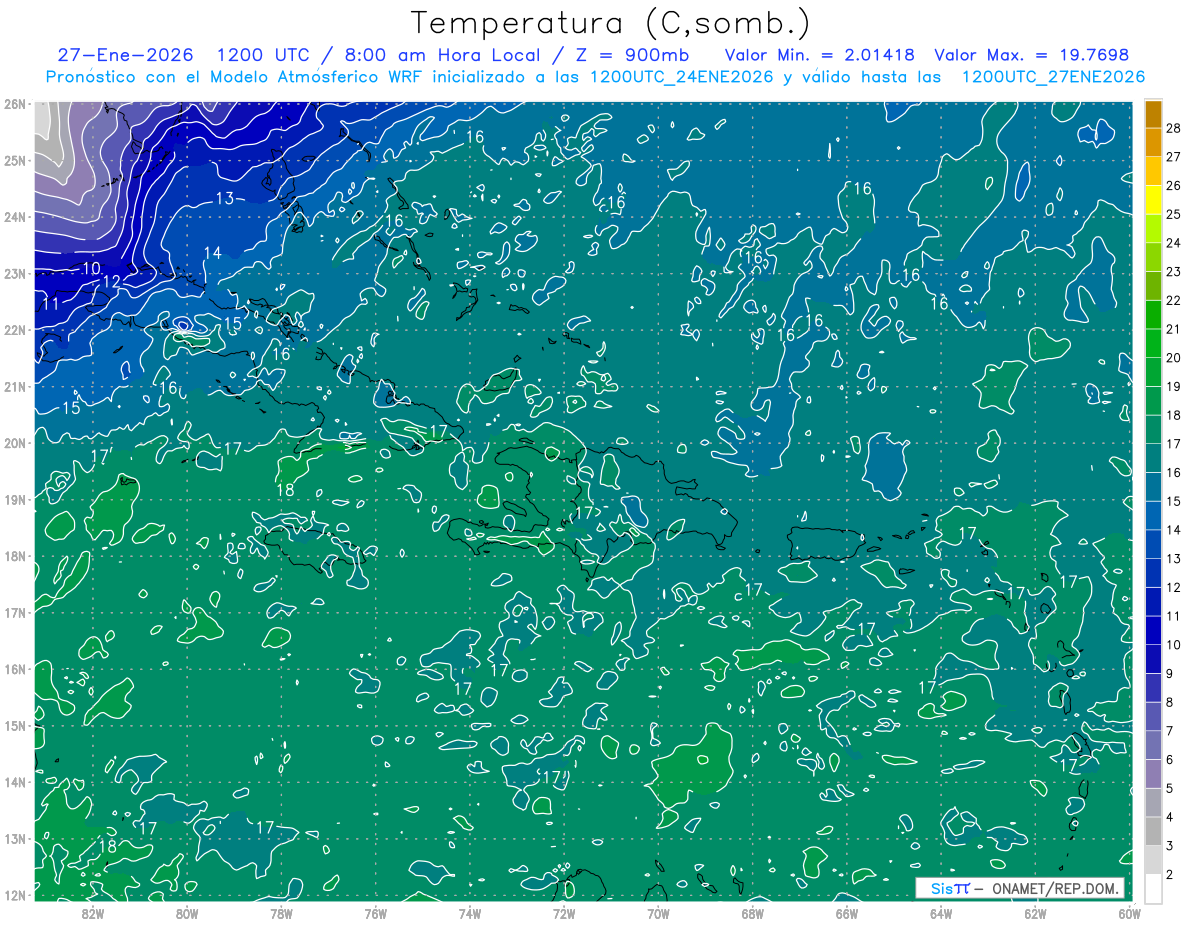
Task: Click the contour label 13 on the map
Action: 225,198
